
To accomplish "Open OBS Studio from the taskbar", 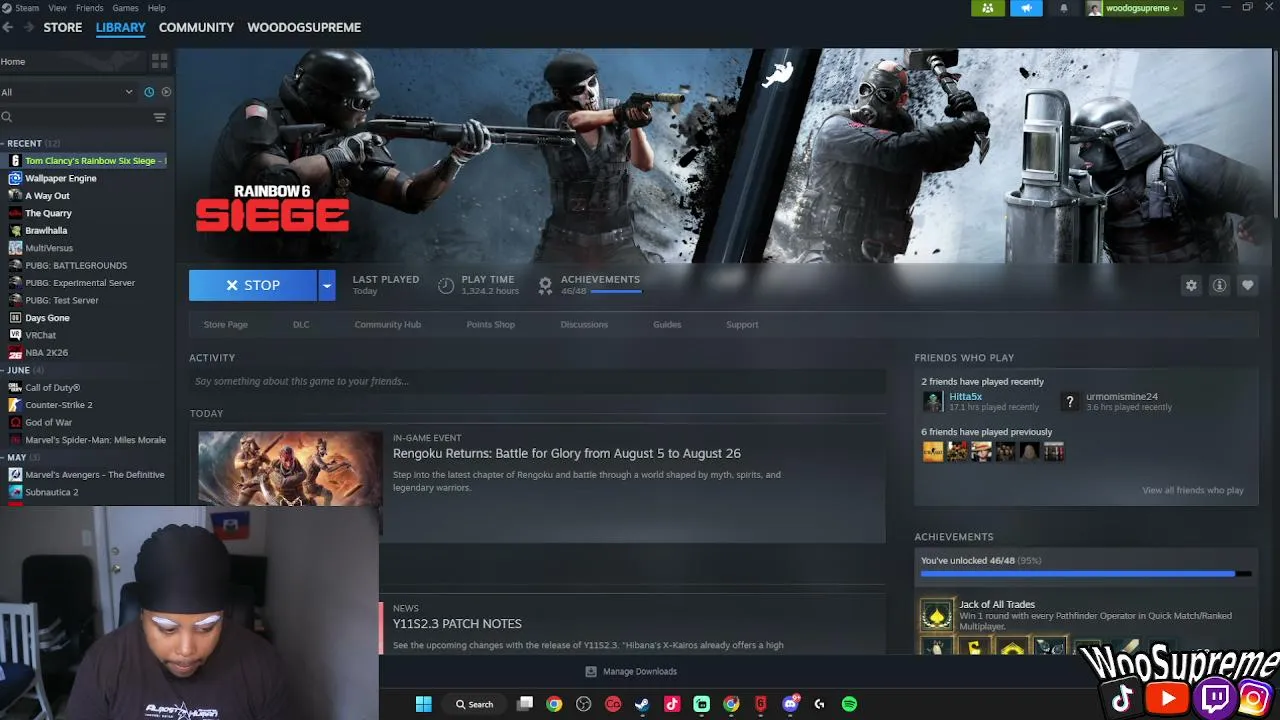I will pyautogui.click(x=584, y=704).
